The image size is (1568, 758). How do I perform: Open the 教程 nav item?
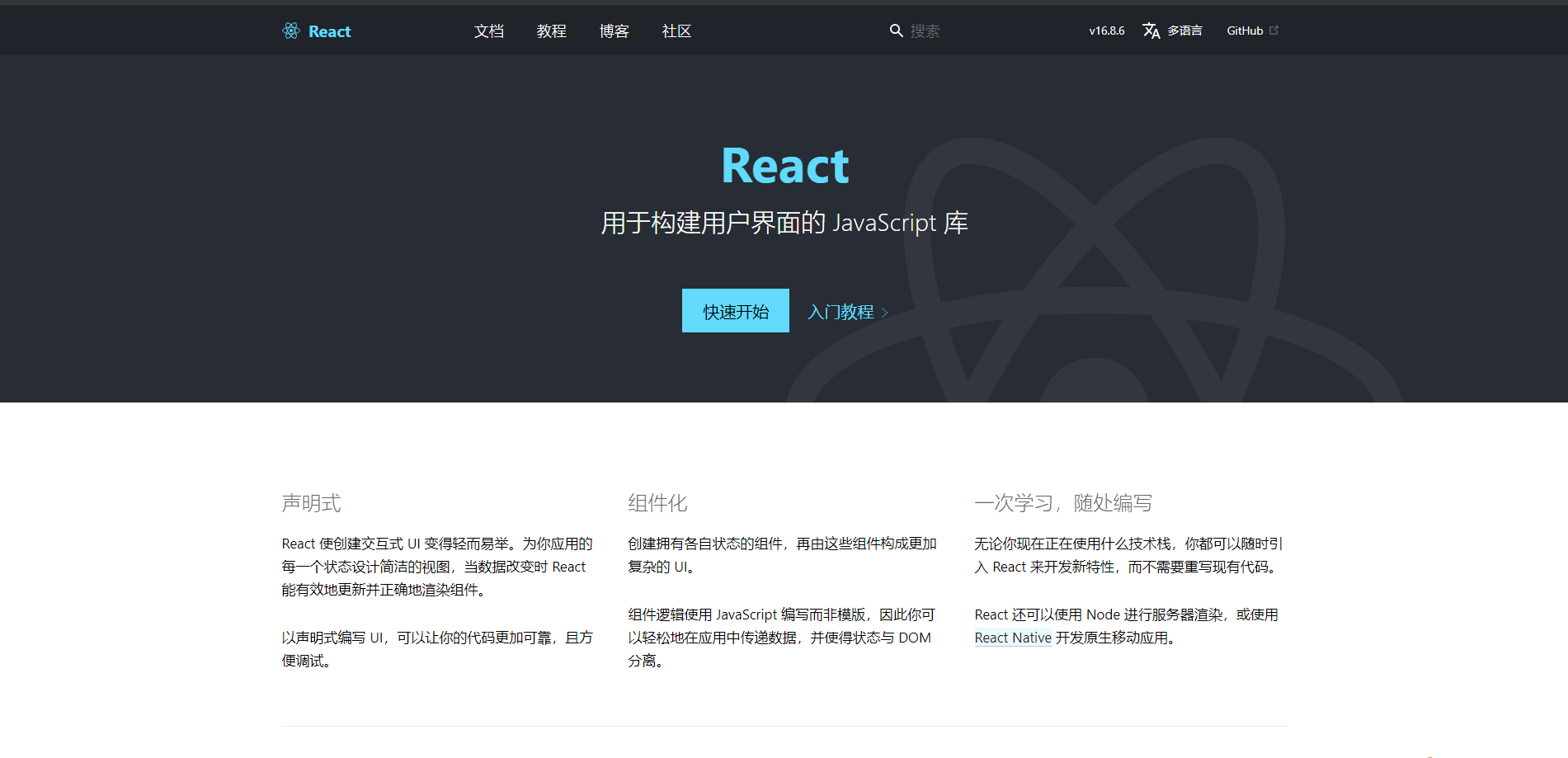(x=552, y=31)
